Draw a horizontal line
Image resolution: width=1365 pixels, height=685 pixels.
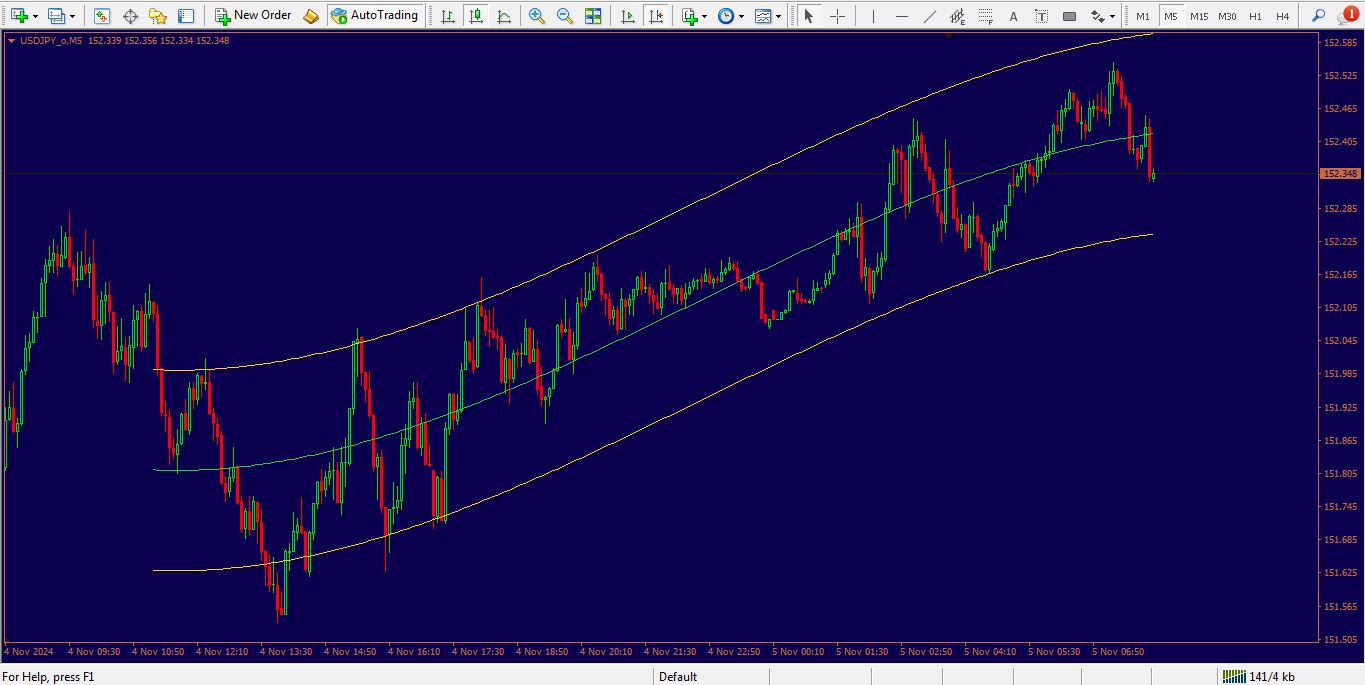pyautogui.click(x=901, y=16)
